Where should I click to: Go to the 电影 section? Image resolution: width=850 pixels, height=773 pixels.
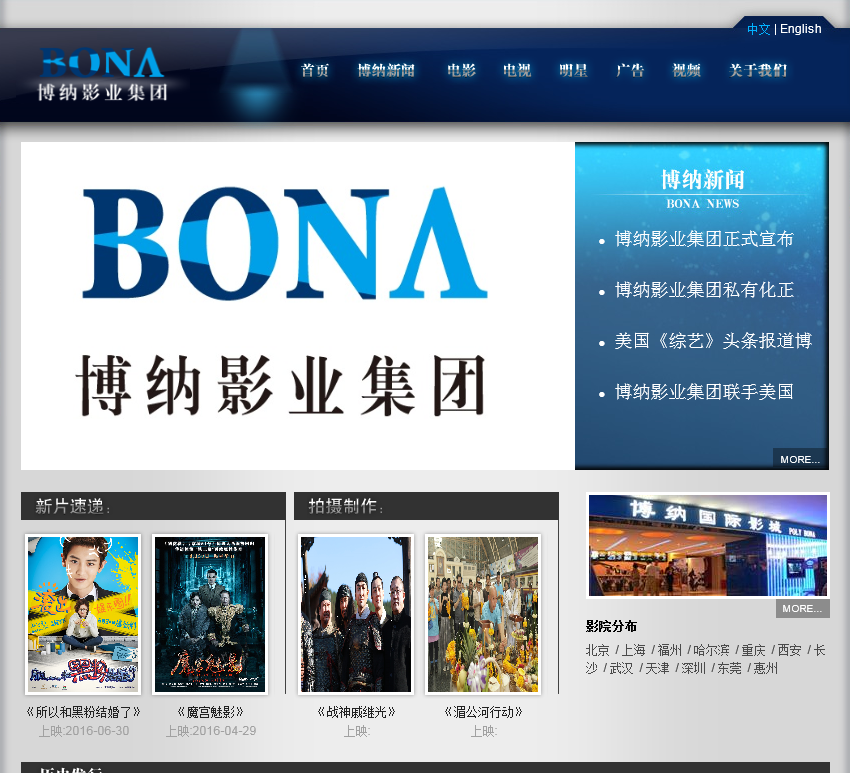tap(461, 70)
